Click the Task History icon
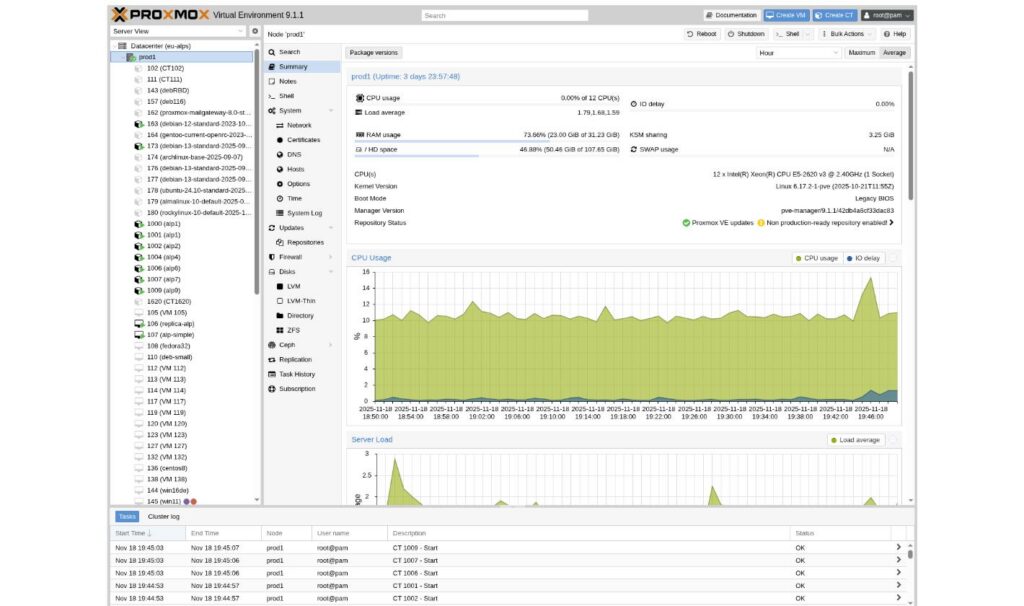The image size is (1024, 606). point(272,374)
